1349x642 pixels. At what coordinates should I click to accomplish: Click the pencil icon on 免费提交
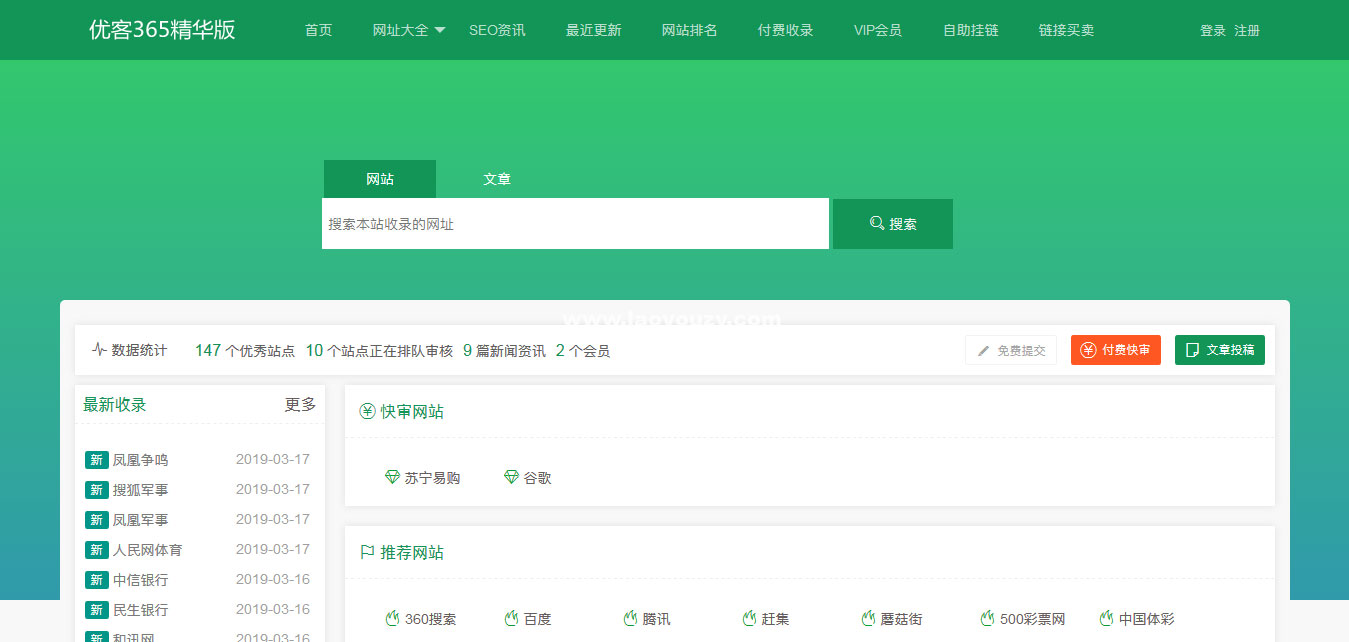tap(982, 350)
